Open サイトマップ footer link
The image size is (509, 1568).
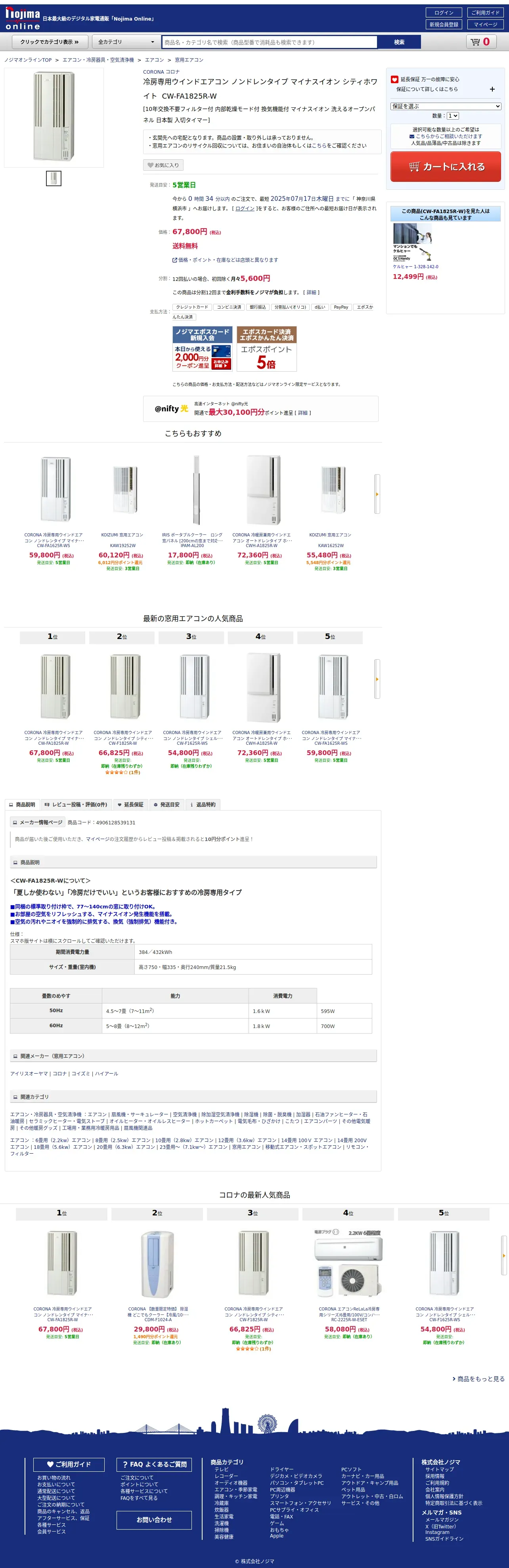pos(440,1469)
